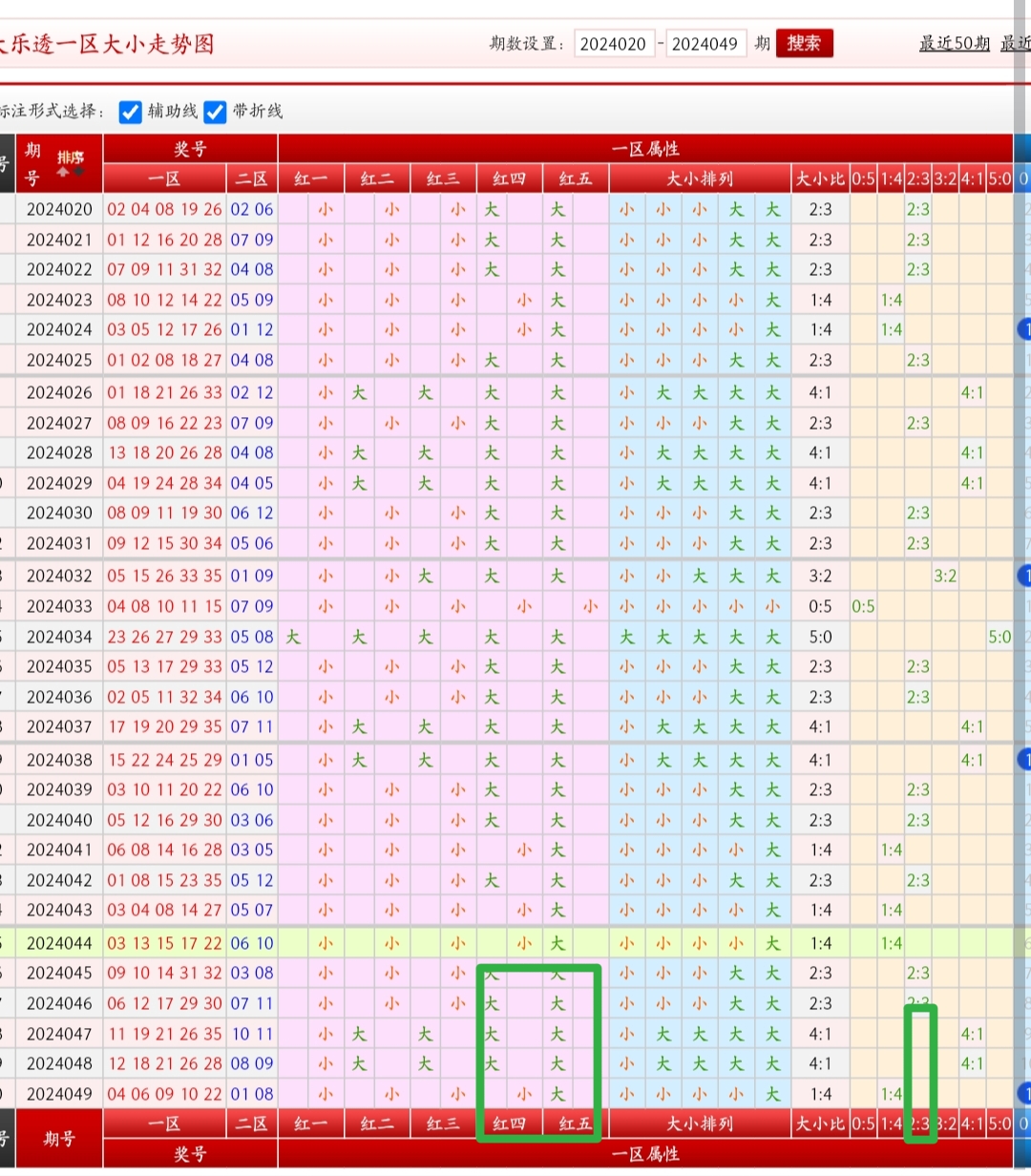
Task: Click the top 红一 column header
Action: pos(311,178)
